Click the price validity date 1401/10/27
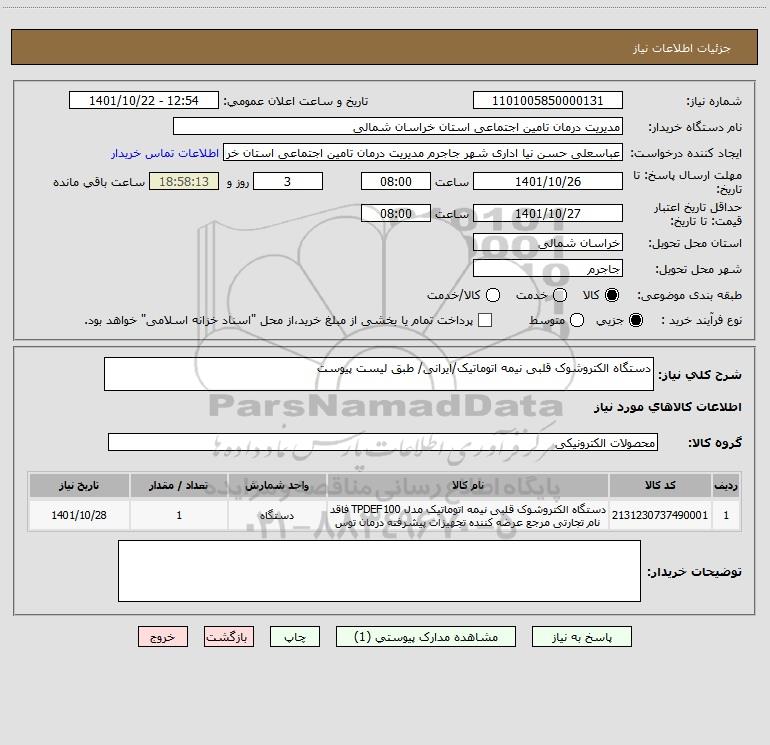 [548, 213]
